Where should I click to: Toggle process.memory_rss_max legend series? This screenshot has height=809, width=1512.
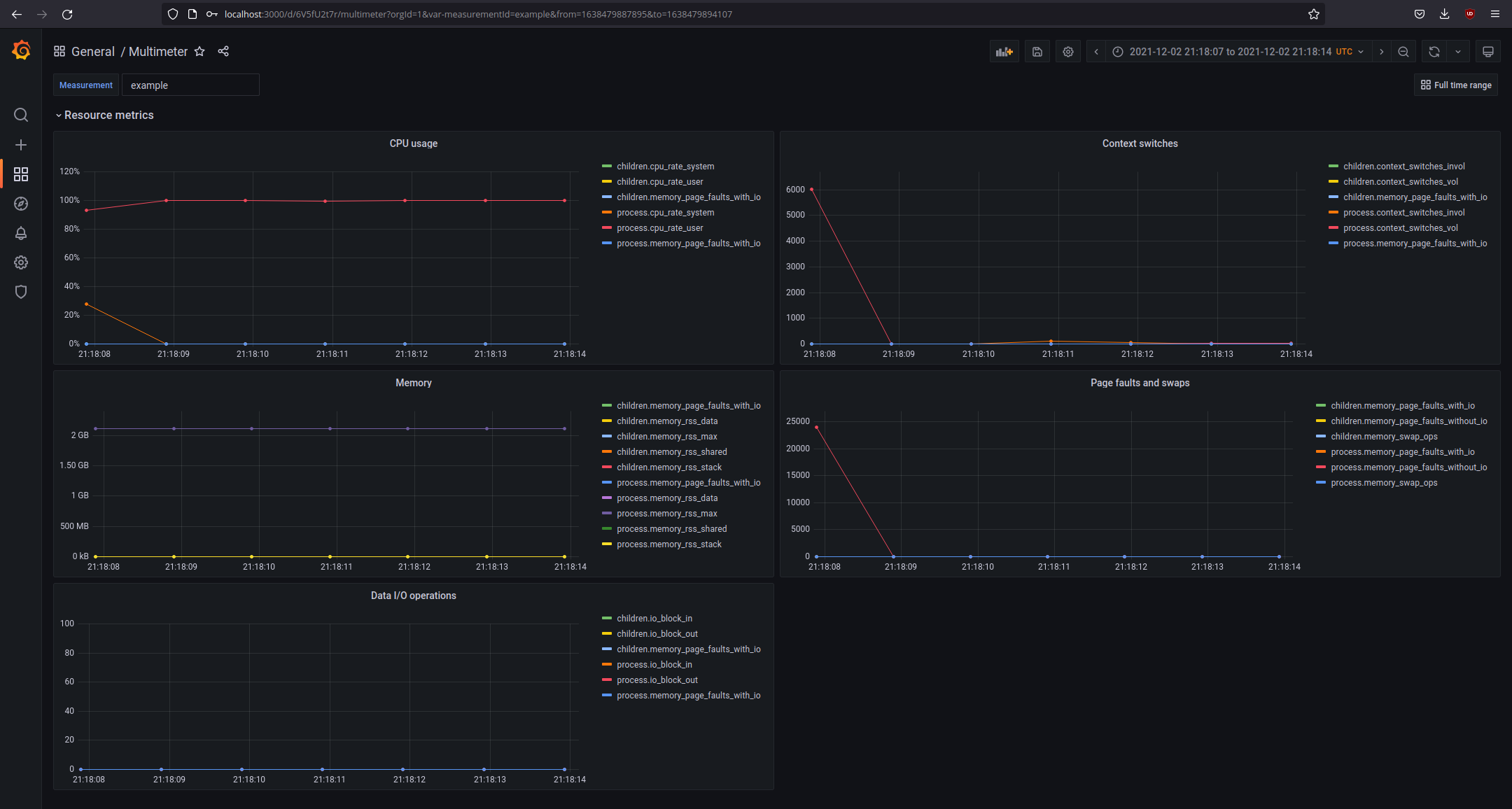coord(666,514)
